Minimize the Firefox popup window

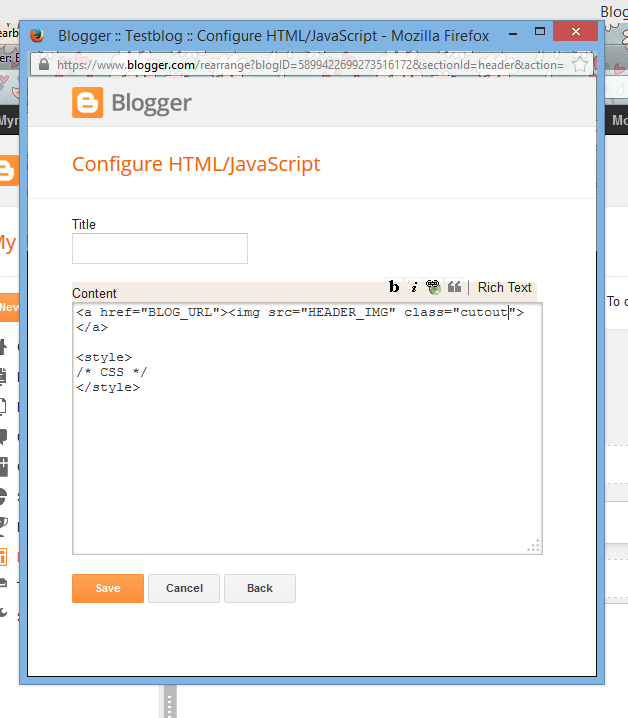point(513,33)
